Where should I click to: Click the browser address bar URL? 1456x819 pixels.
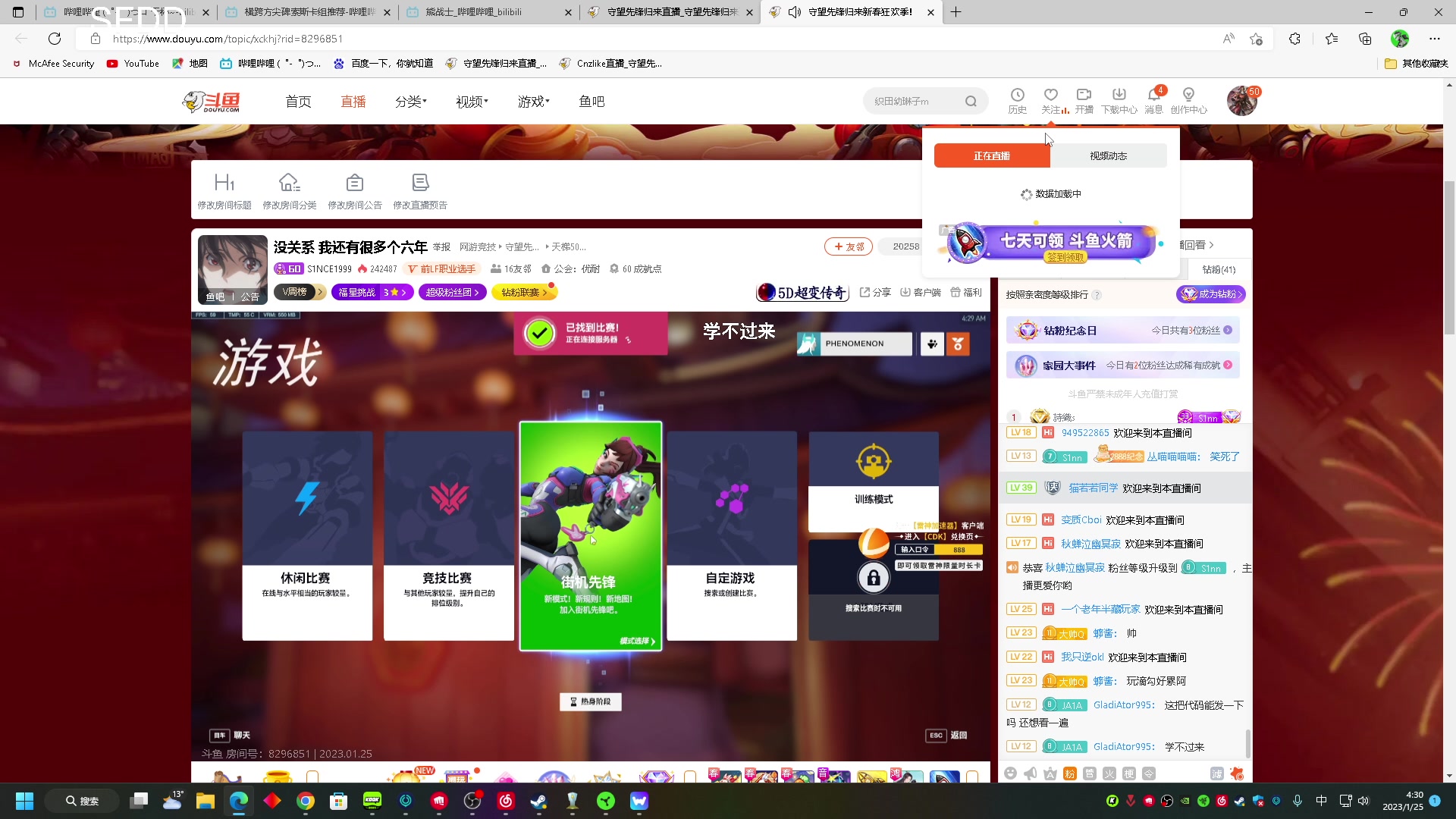tap(227, 39)
